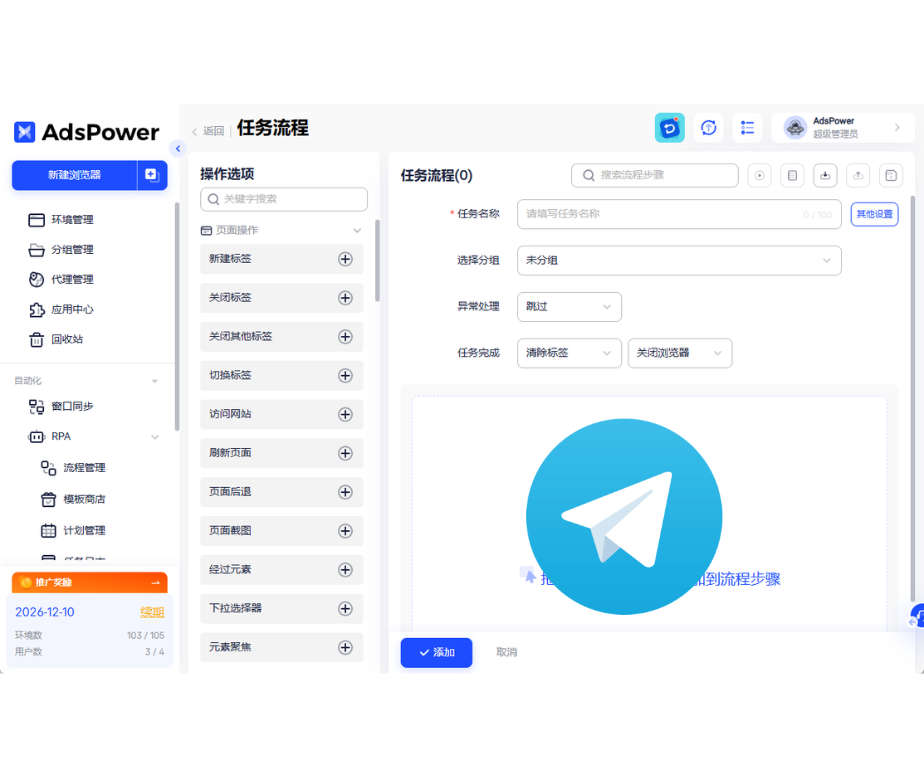Open the task list icon in header

pyautogui.click(x=747, y=127)
